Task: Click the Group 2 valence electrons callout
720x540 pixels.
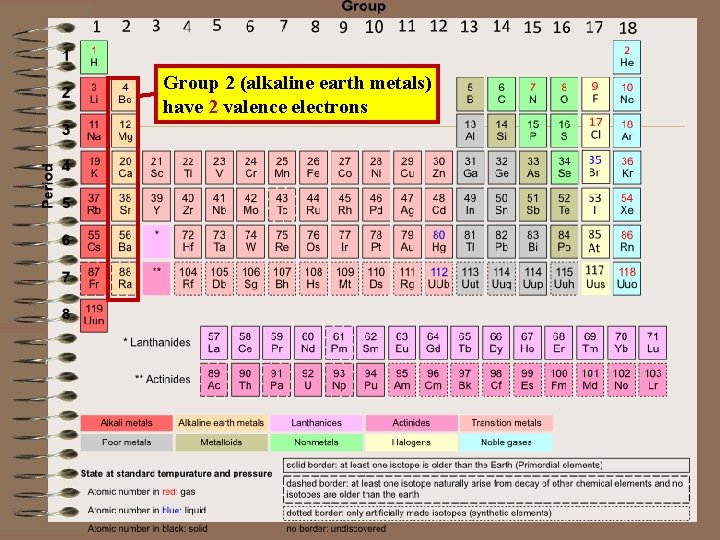Action: (297, 94)
